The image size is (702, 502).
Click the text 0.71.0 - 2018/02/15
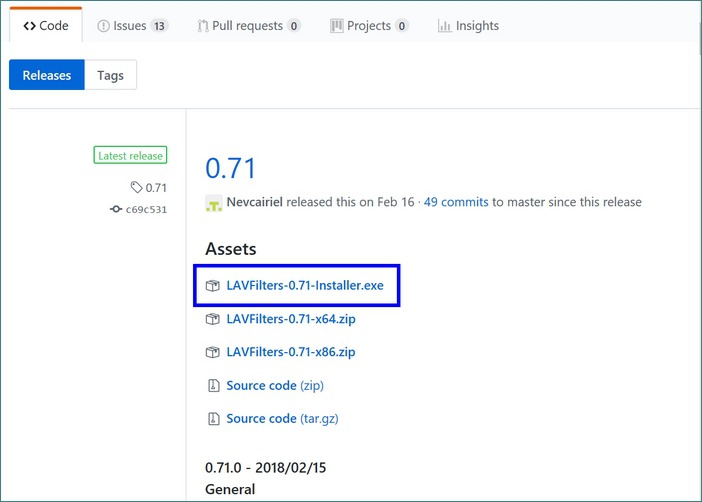(x=265, y=468)
